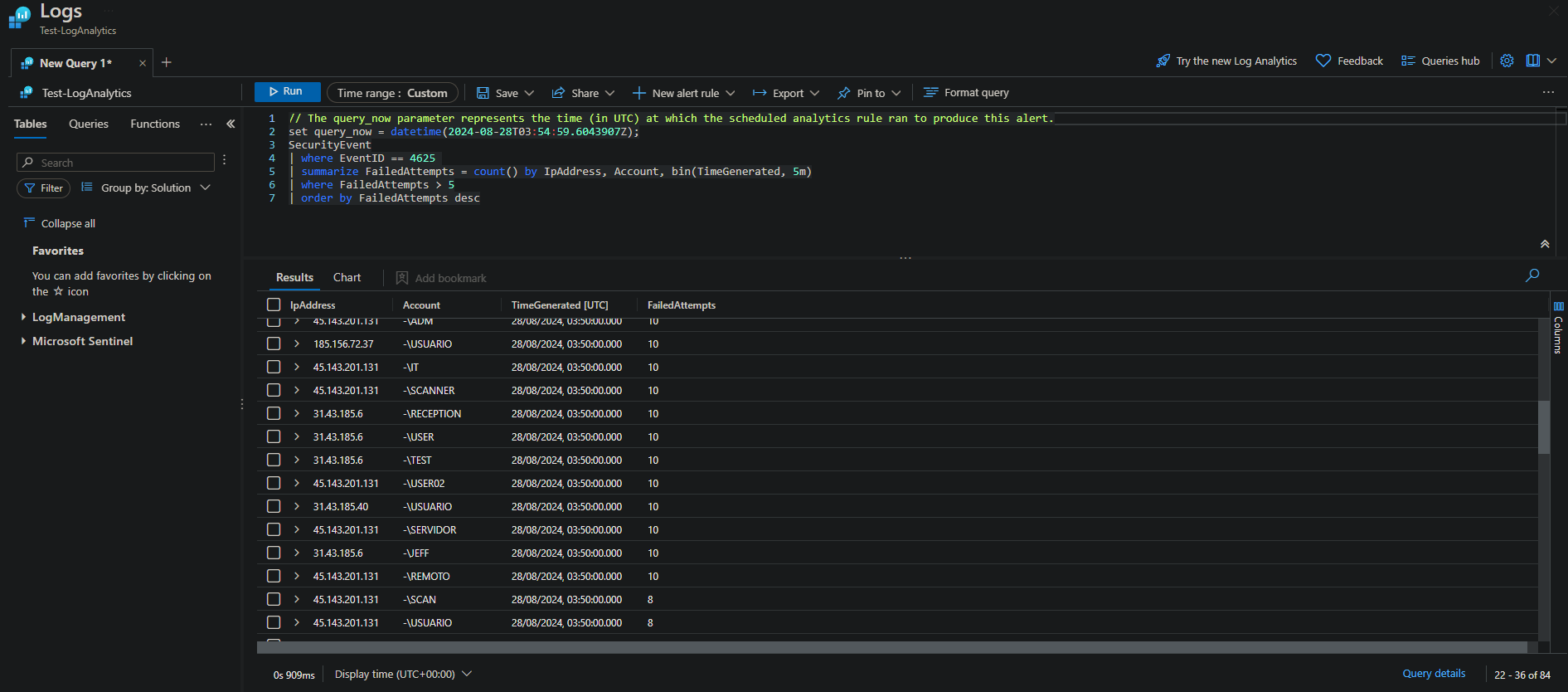The width and height of the screenshot is (1568, 692).
Task: Open the Columns side panel
Action: click(1558, 329)
